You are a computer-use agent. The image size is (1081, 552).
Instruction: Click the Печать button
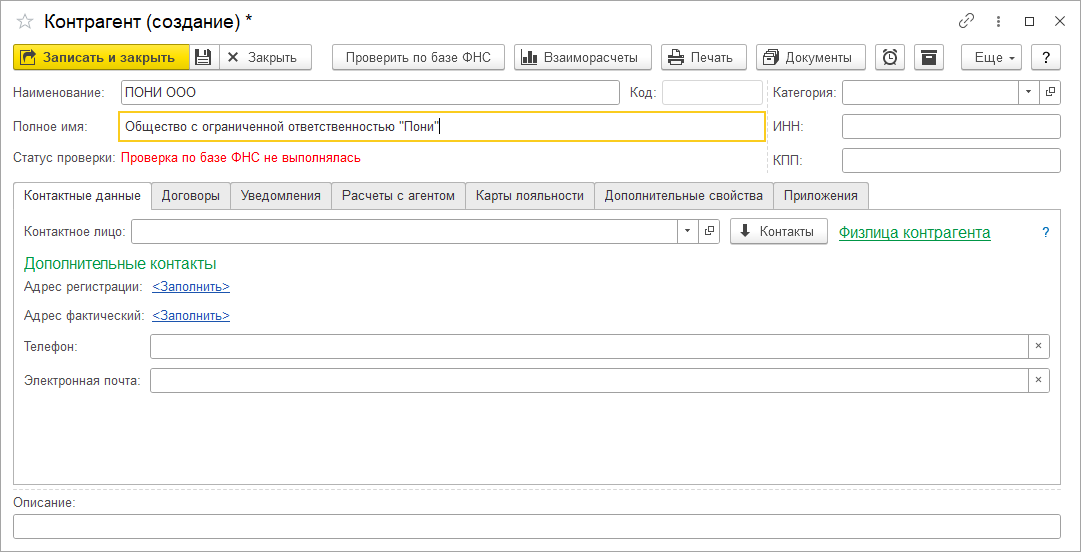tap(705, 57)
